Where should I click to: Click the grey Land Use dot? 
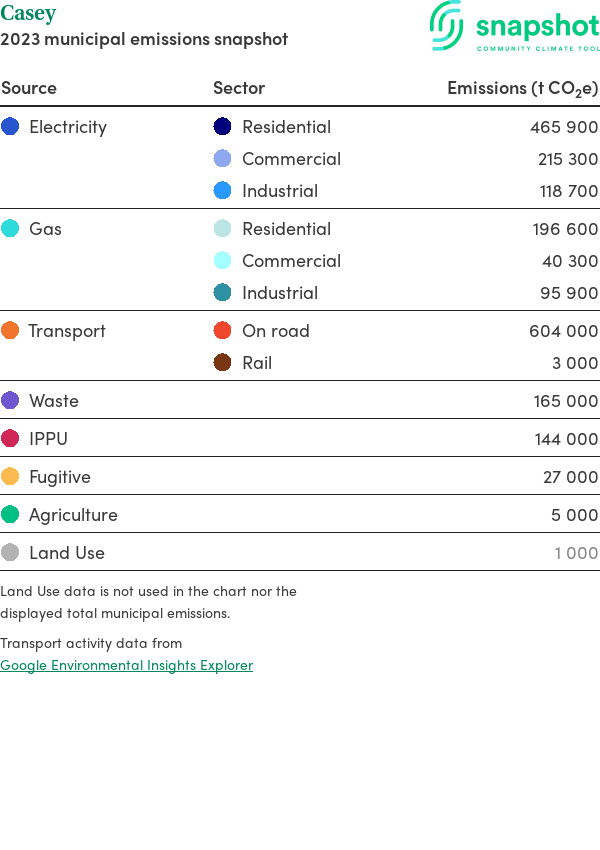tap(10, 552)
